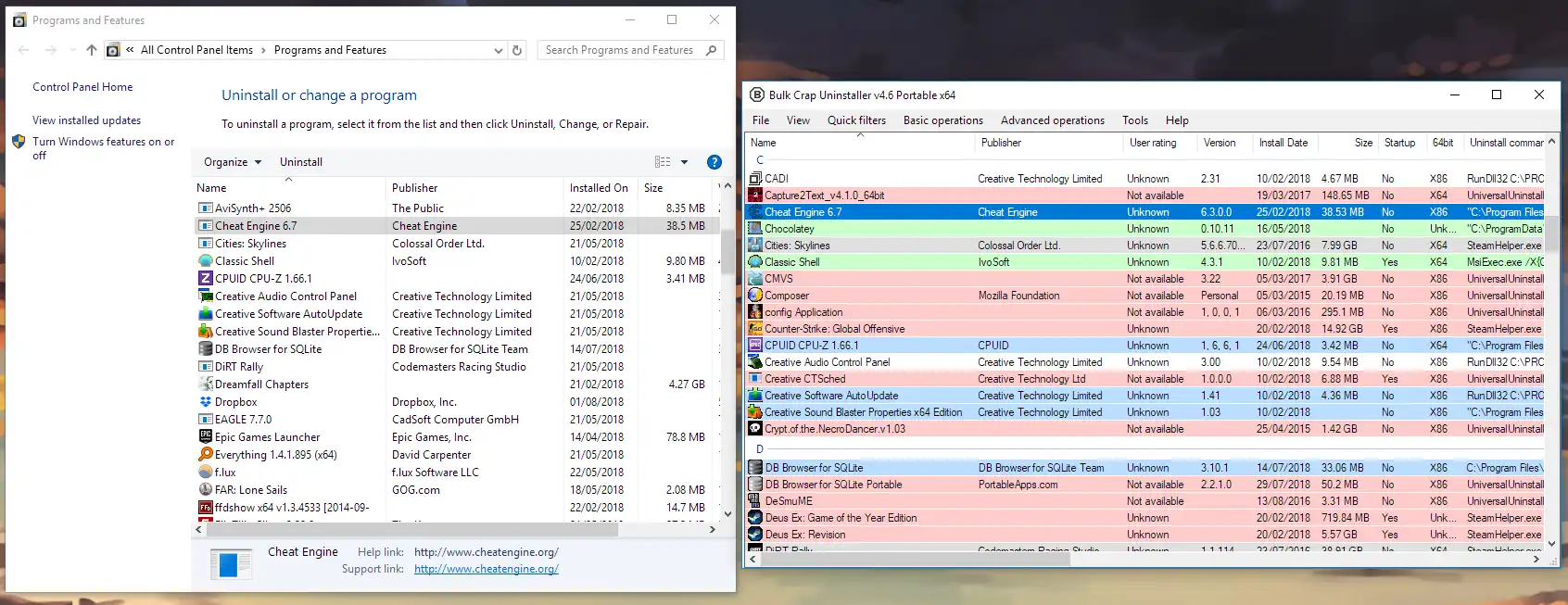The width and height of the screenshot is (1568, 605).
Task: Open the Help menu in Bulk Crap Uninstaller
Action: point(1177,120)
